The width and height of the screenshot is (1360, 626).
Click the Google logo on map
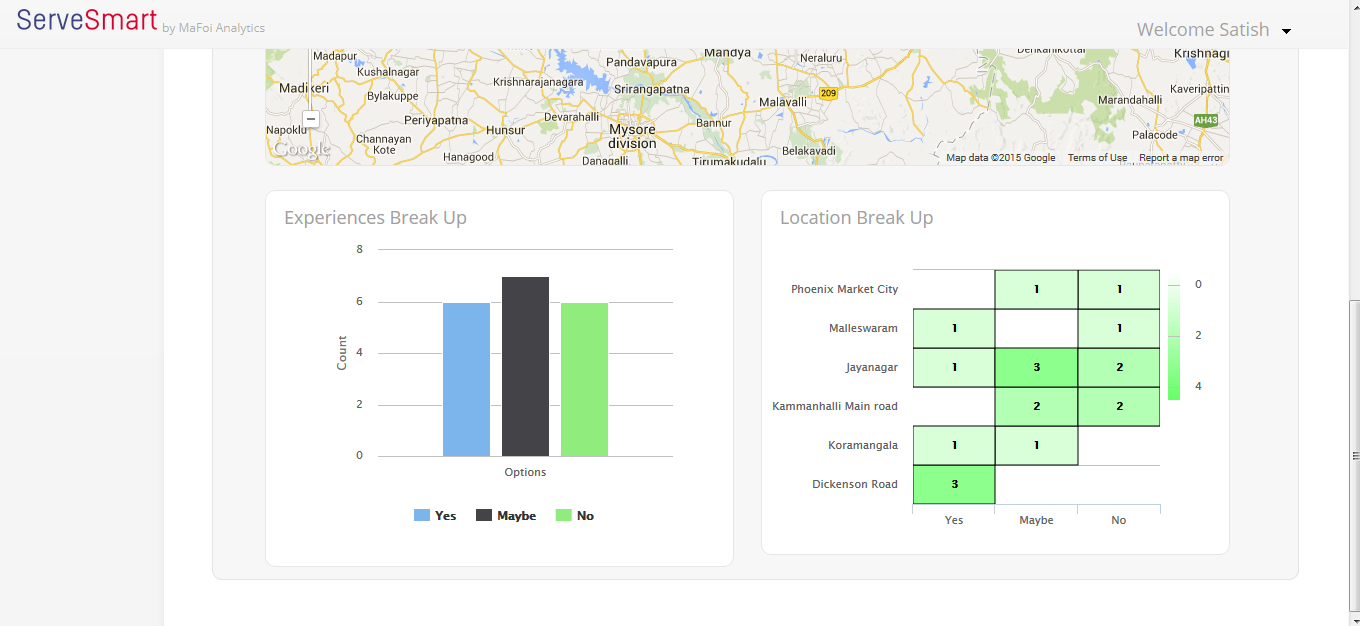[x=301, y=149]
